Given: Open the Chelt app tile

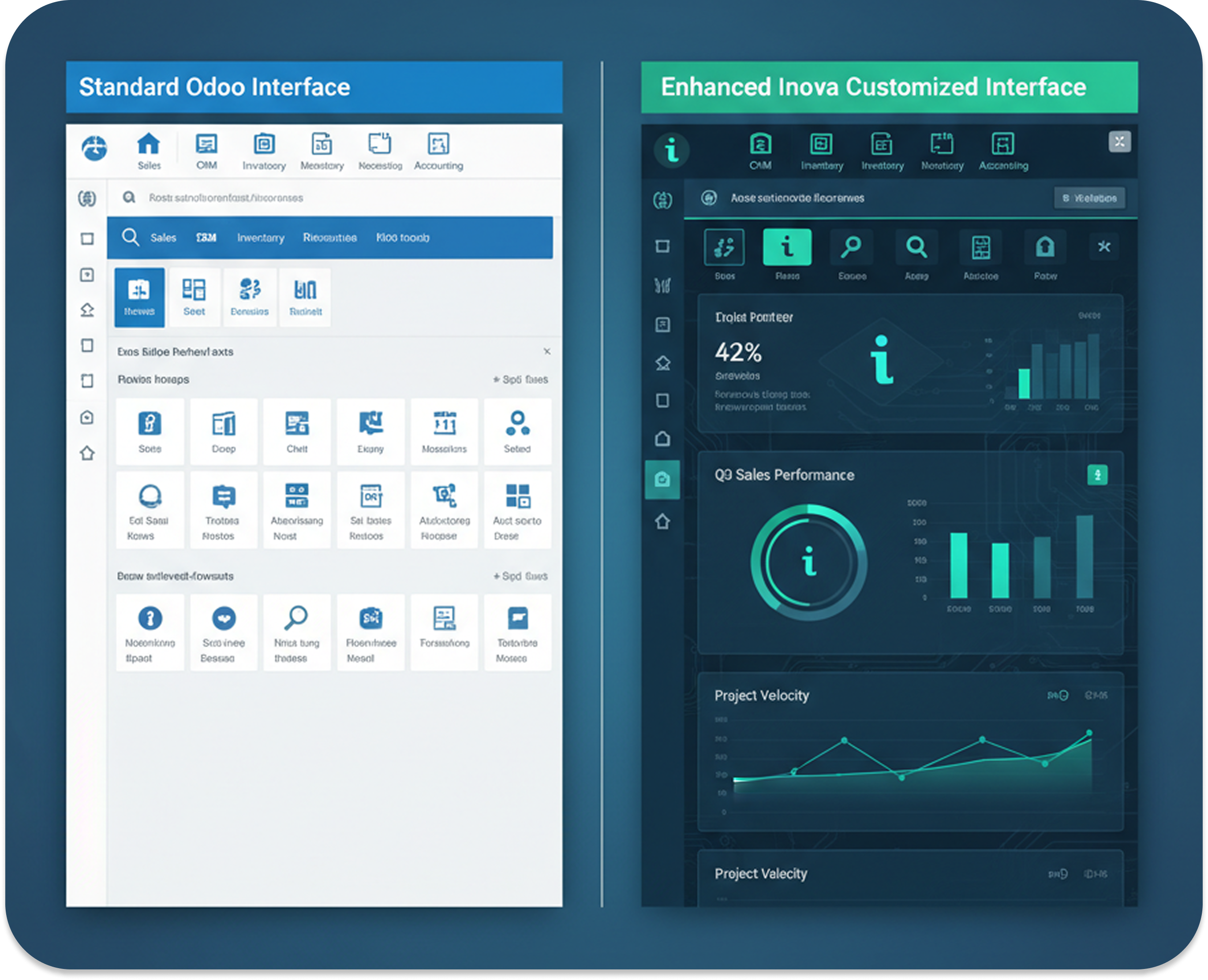Looking at the screenshot, I should click(296, 431).
